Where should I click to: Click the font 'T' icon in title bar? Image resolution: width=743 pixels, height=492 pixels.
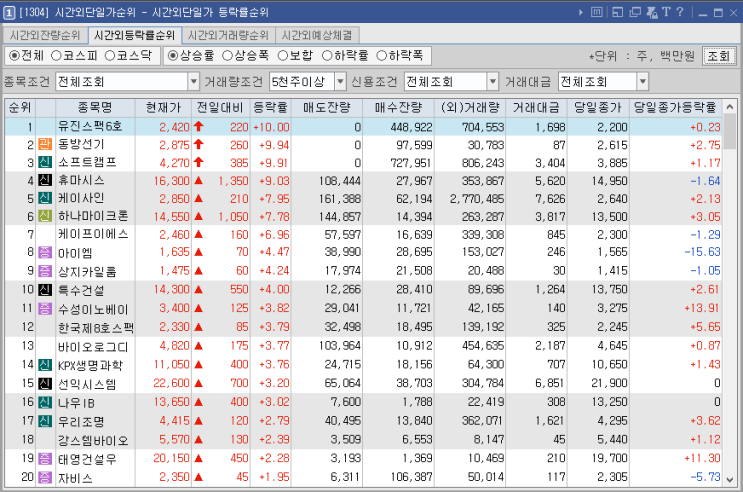pos(666,12)
